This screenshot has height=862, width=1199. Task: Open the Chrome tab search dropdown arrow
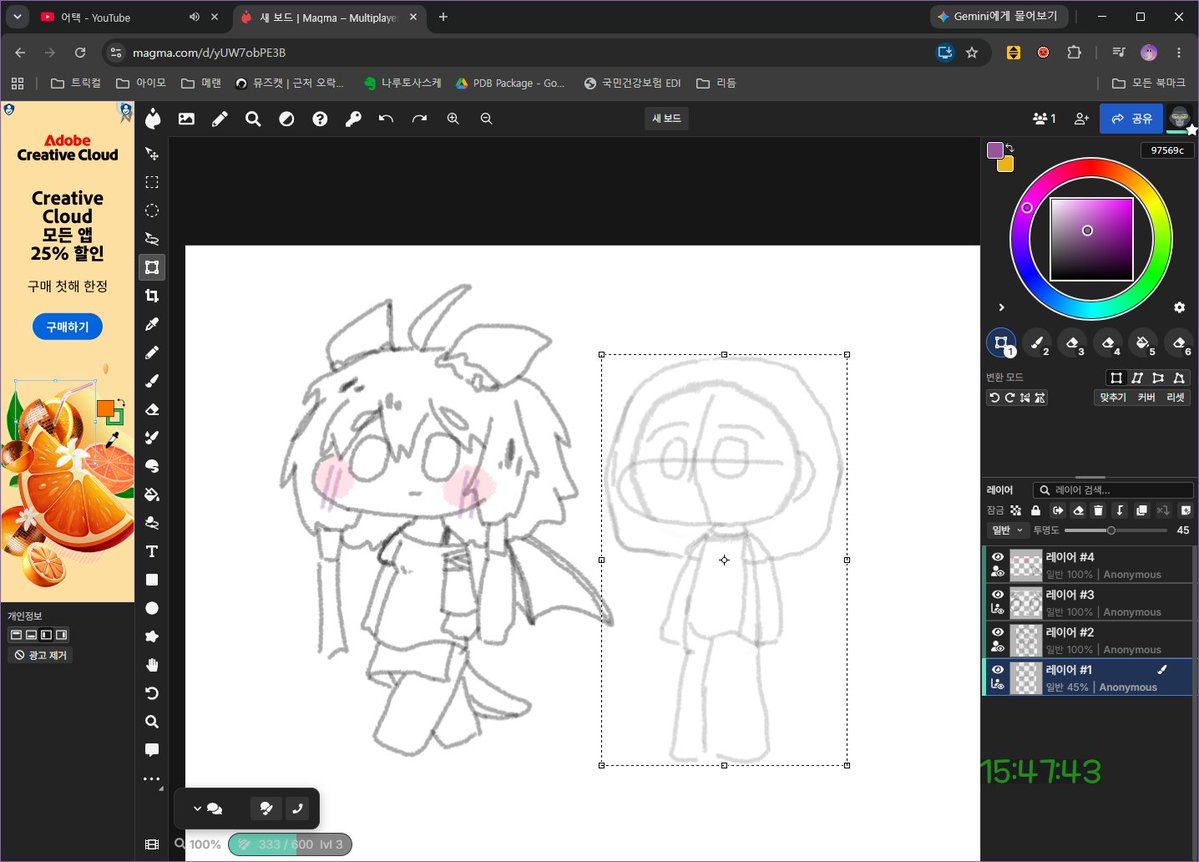(17, 16)
